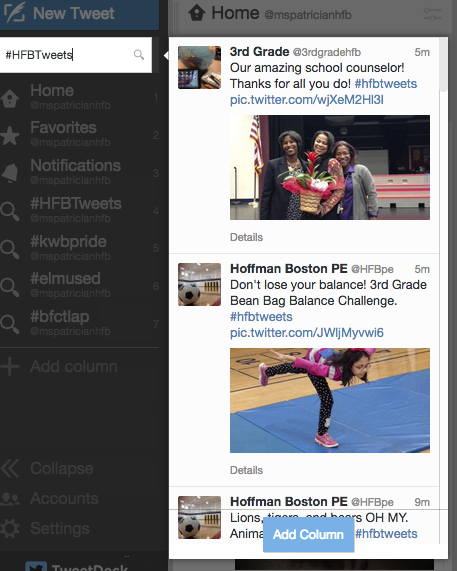Click the 5m timestamp on 3rd Grade tweet

click(x=422, y=52)
